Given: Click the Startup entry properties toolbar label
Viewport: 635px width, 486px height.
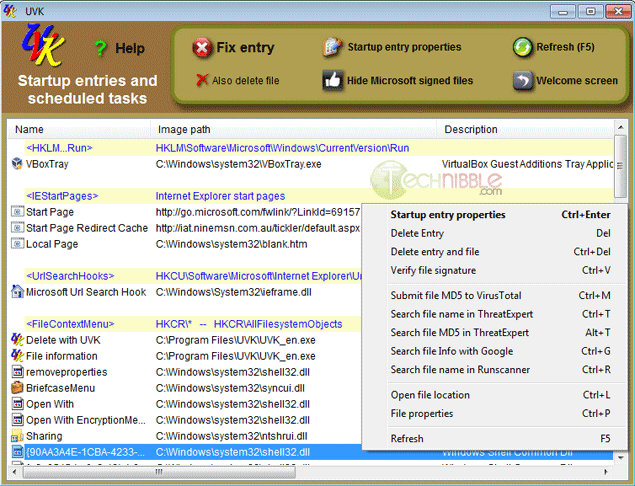Looking at the screenshot, I should [404, 47].
